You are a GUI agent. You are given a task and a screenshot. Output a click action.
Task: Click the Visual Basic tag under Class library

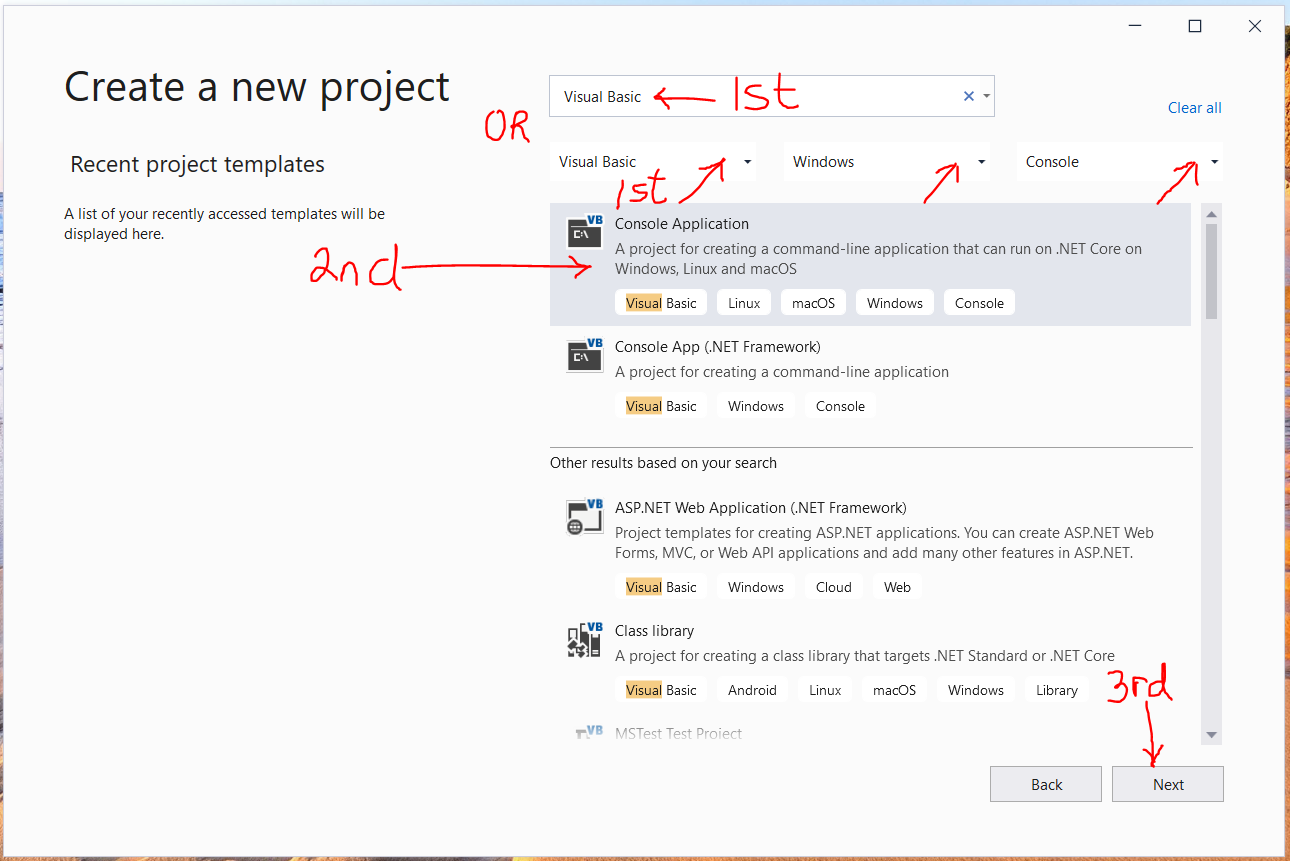661,690
